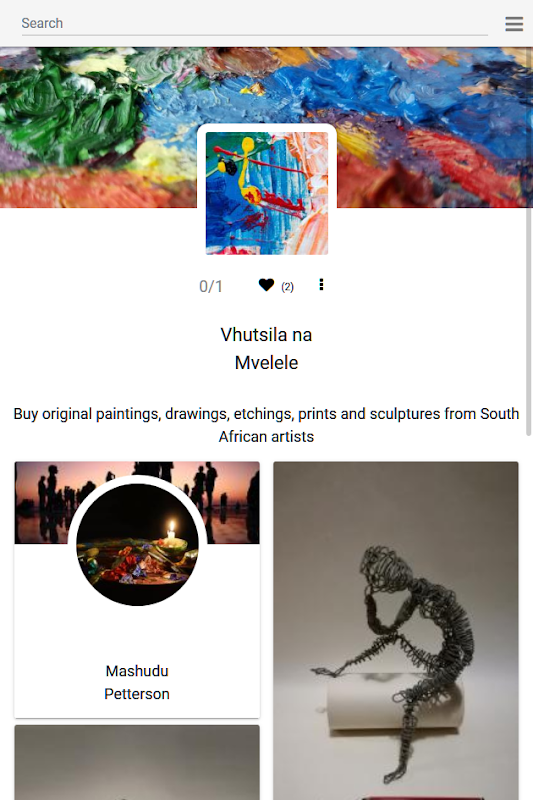Click inside the Search field
This screenshot has height=800, width=533.
pyautogui.click(x=255, y=23)
